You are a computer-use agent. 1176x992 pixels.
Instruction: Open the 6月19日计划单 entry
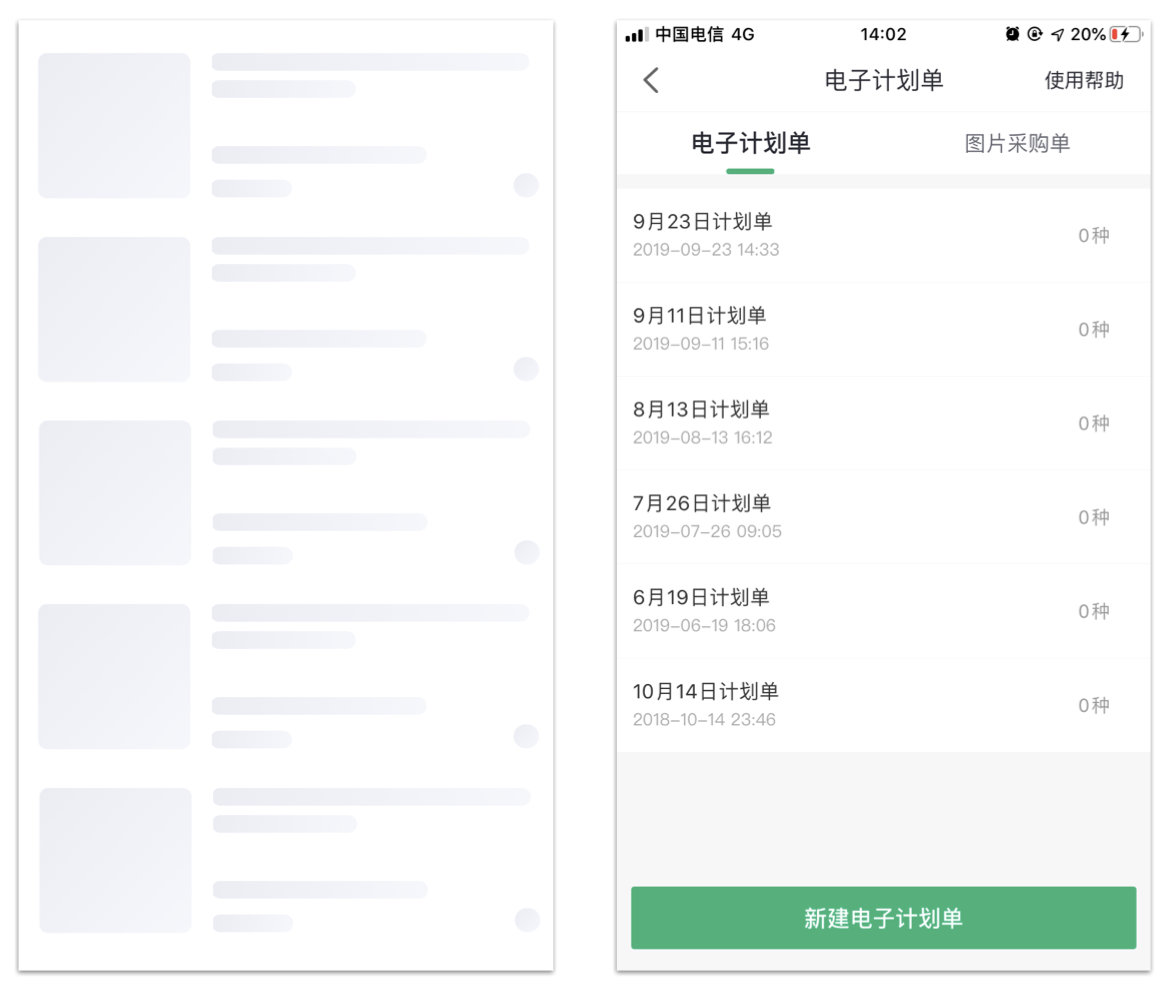pyautogui.click(x=884, y=611)
